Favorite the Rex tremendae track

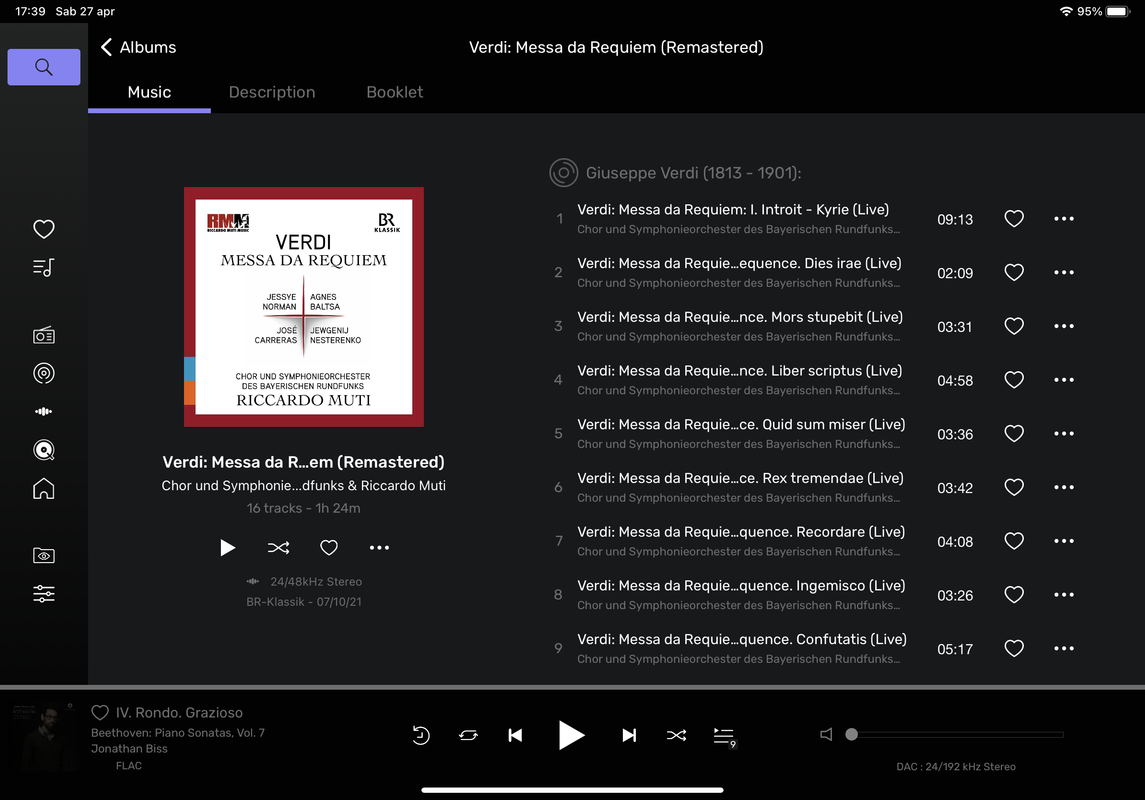tap(1014, 488)
